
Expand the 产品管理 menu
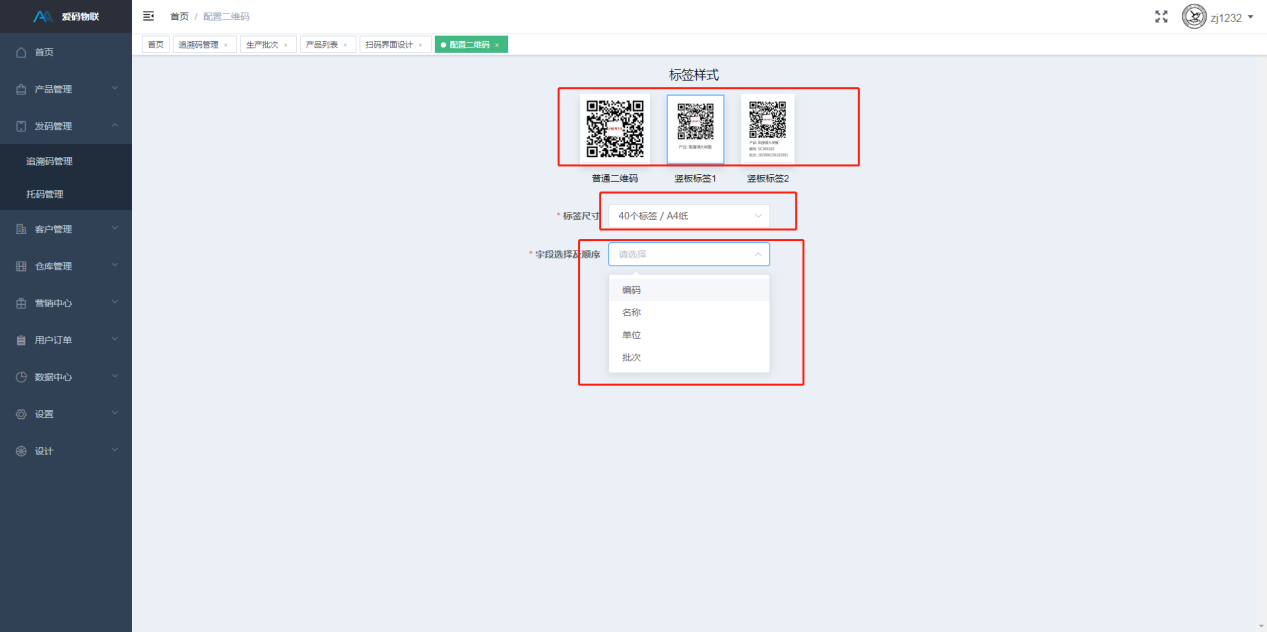115,89
